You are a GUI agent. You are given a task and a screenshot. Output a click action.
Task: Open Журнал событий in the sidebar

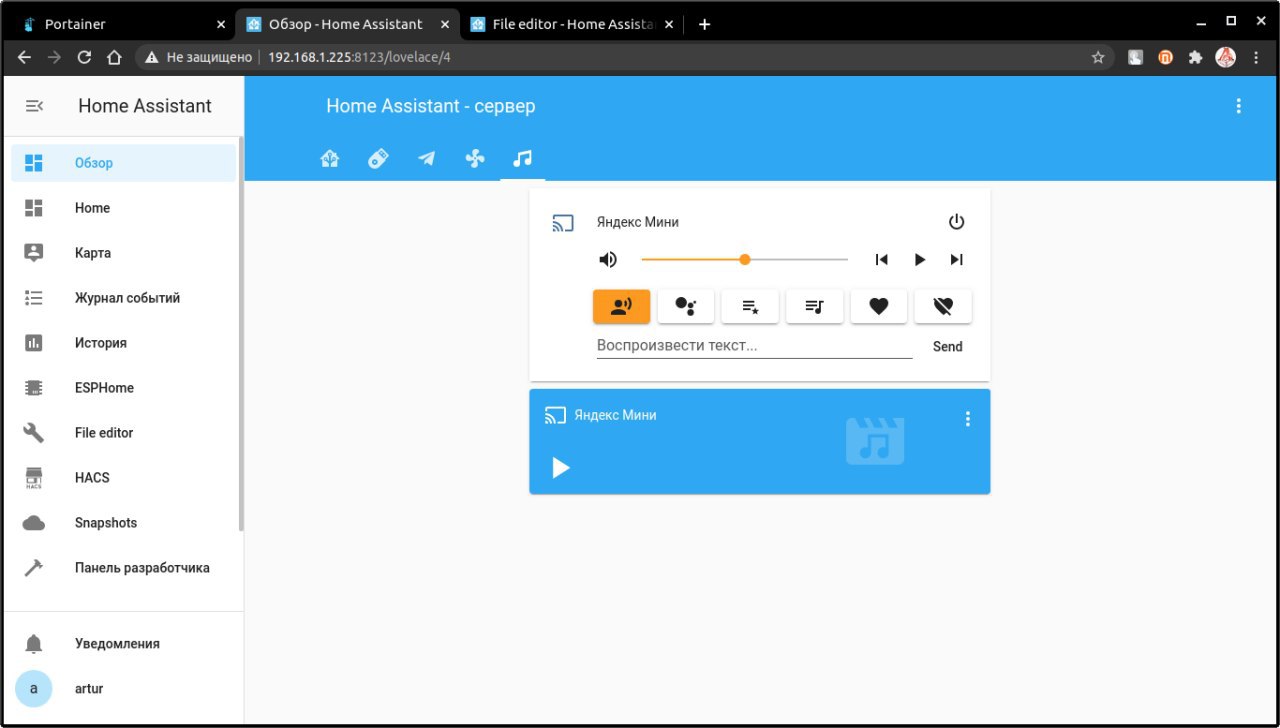point(124,298)
